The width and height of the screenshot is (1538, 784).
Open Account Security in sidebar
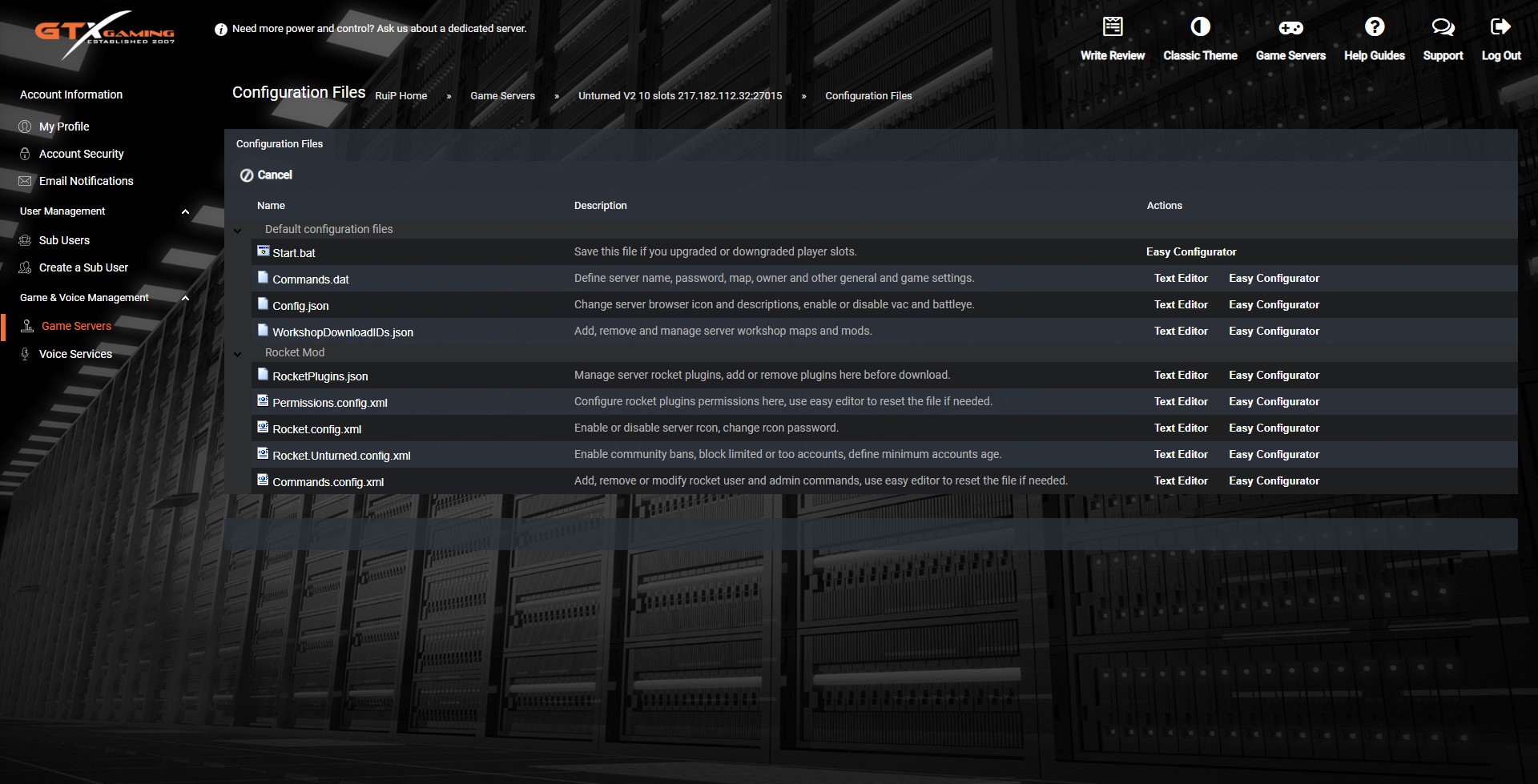pyautogui.click(x=81, y=154)
